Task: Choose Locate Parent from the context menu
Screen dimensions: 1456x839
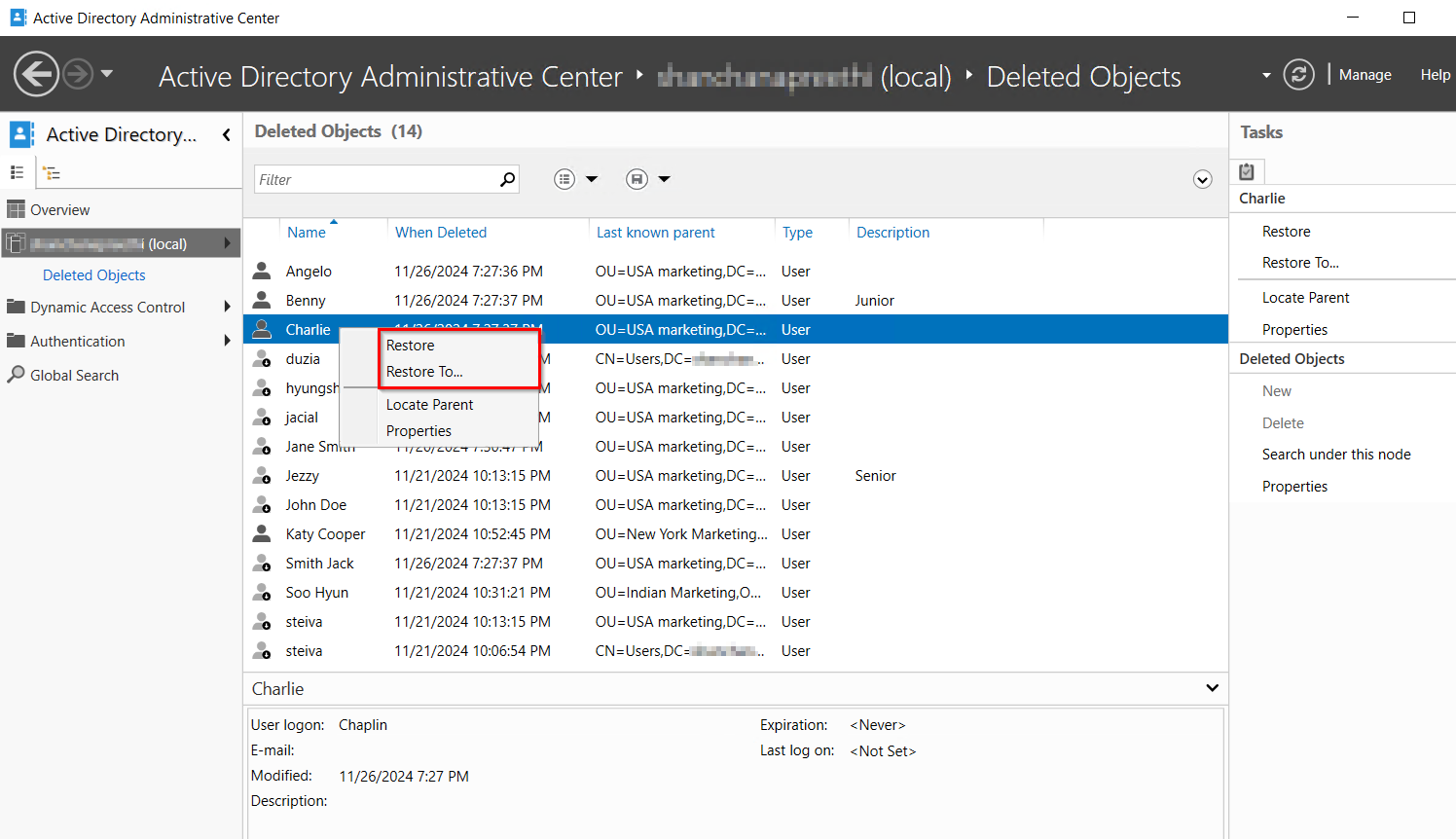Action: point(428,404)
